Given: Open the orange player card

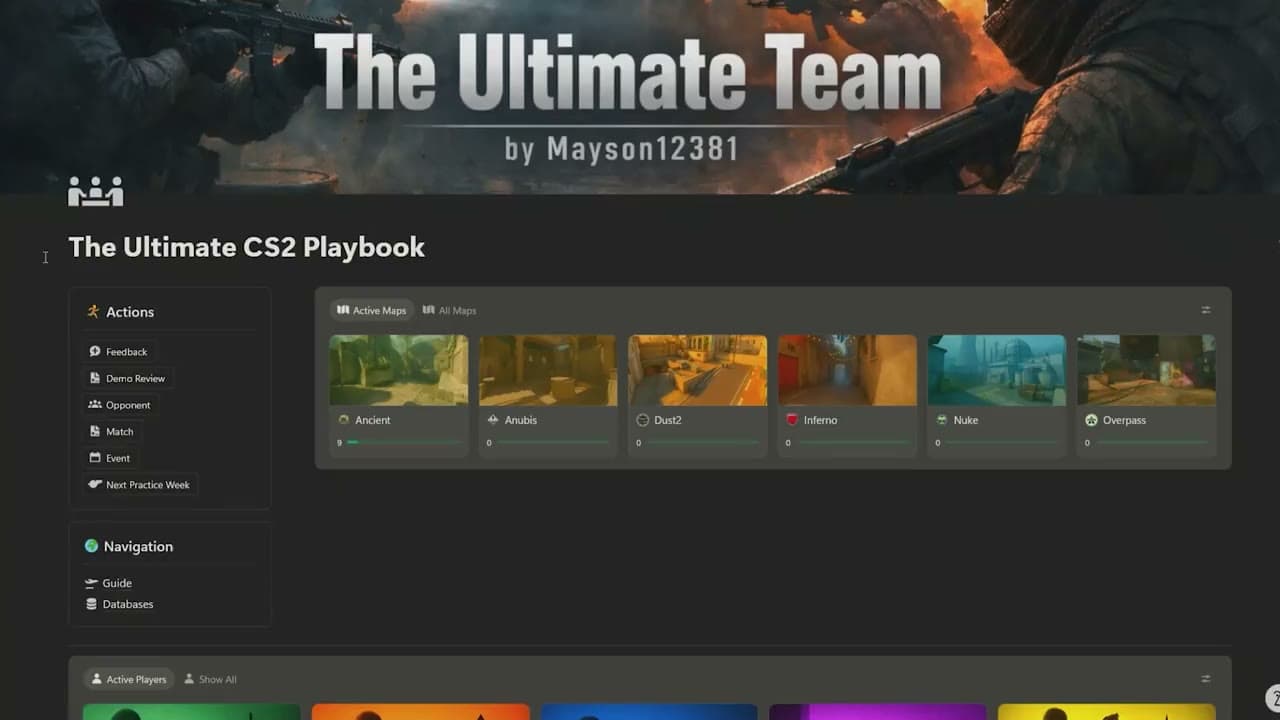Looking at the screenshot, I should 420,712.
